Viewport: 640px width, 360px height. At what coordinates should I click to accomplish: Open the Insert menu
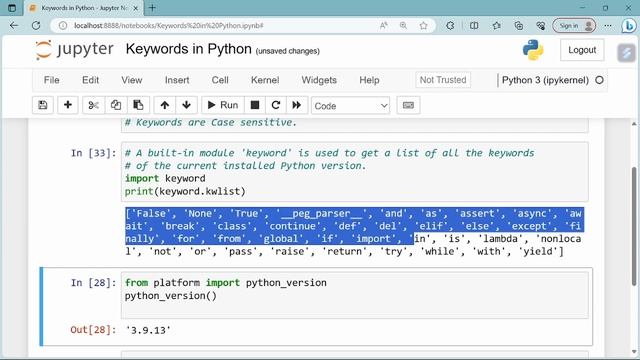(x=177, y=80)
